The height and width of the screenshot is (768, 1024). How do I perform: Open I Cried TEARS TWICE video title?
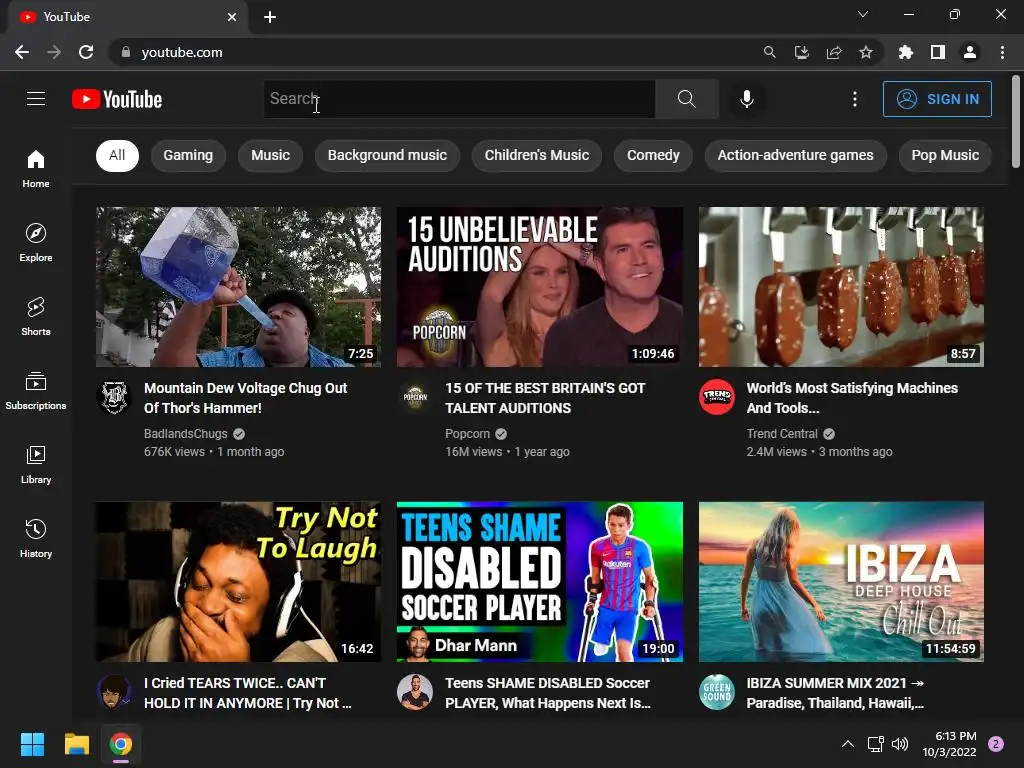click(x=248, y=693)
